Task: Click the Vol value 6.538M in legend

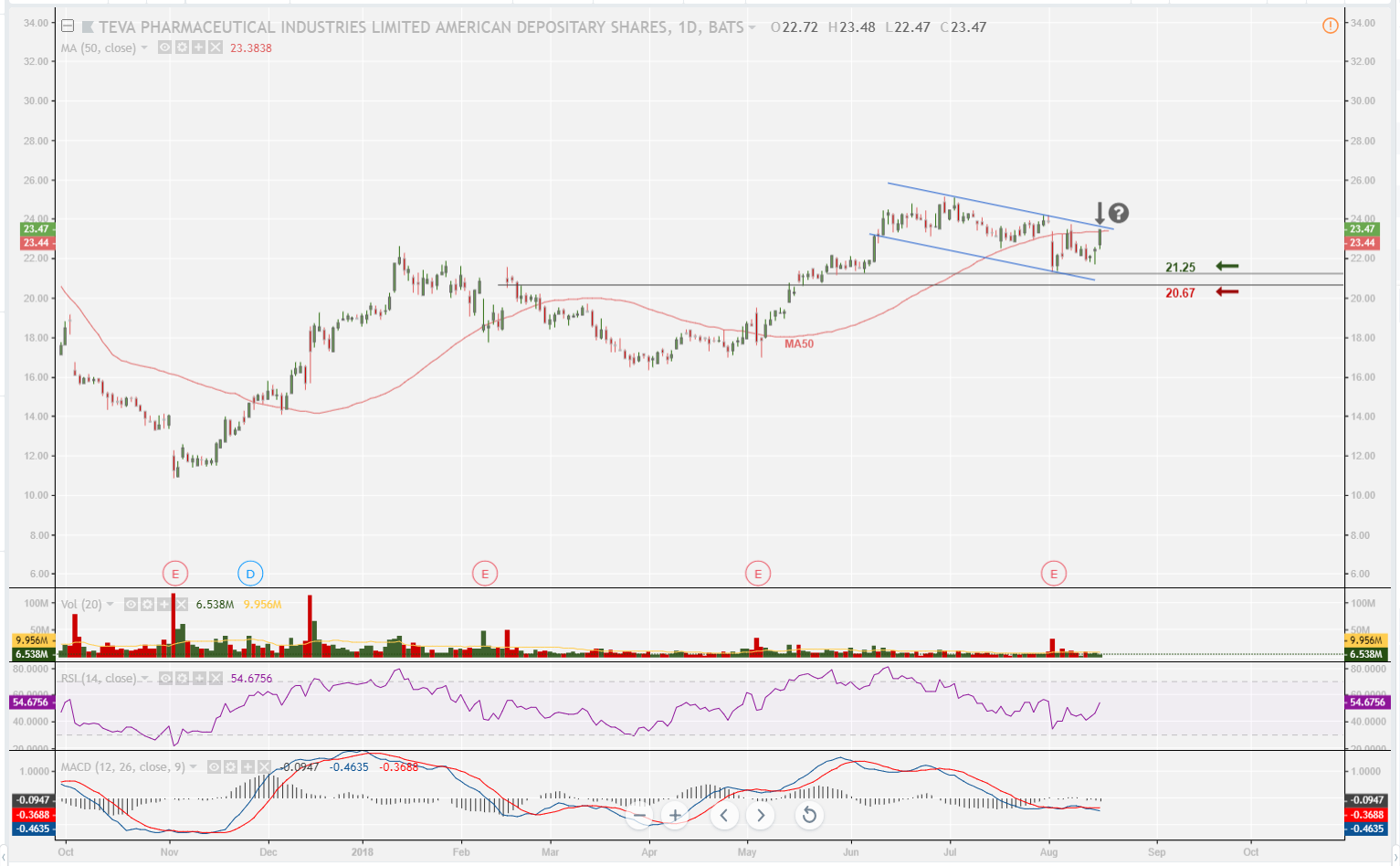Action: coord(215,604)
